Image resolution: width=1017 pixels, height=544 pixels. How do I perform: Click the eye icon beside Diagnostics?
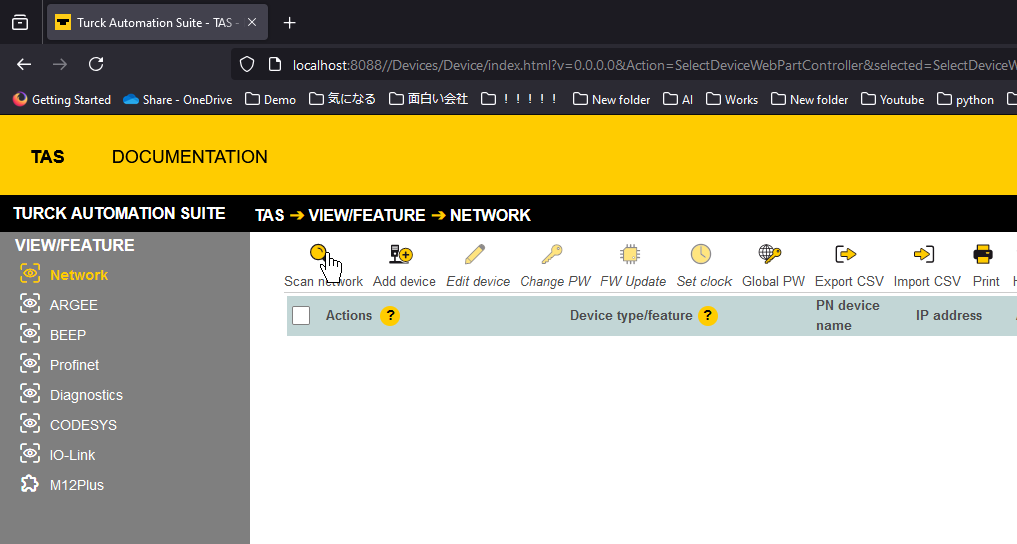(30, 393)
